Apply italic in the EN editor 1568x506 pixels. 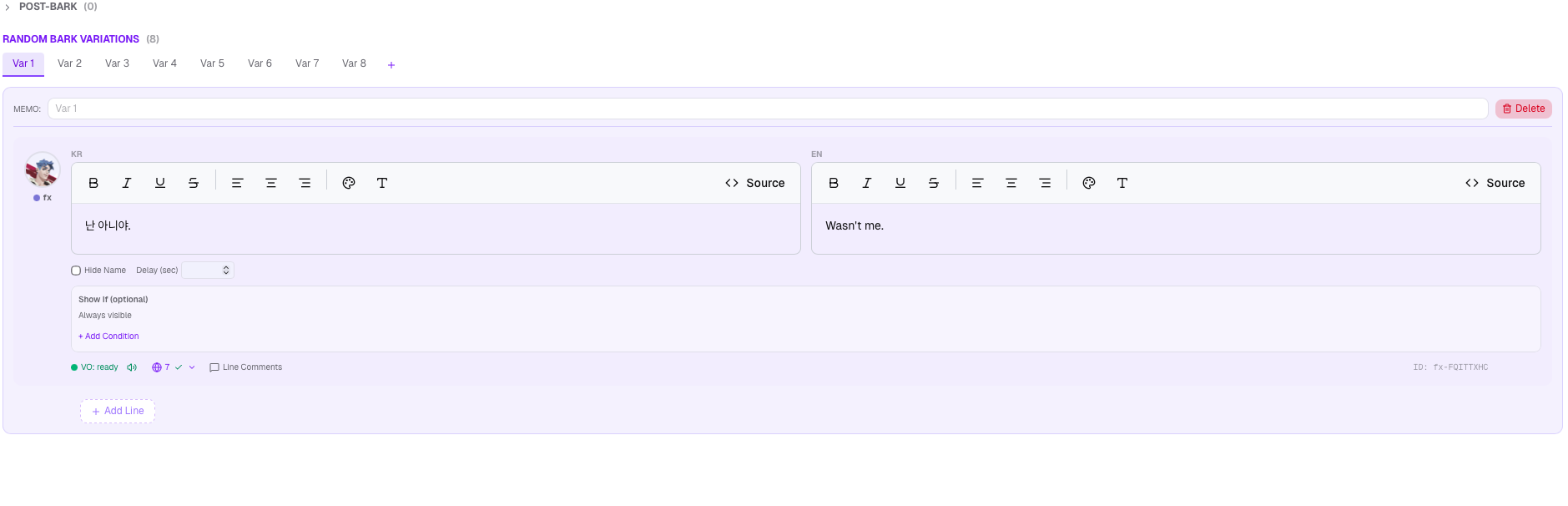coord(866,183)
